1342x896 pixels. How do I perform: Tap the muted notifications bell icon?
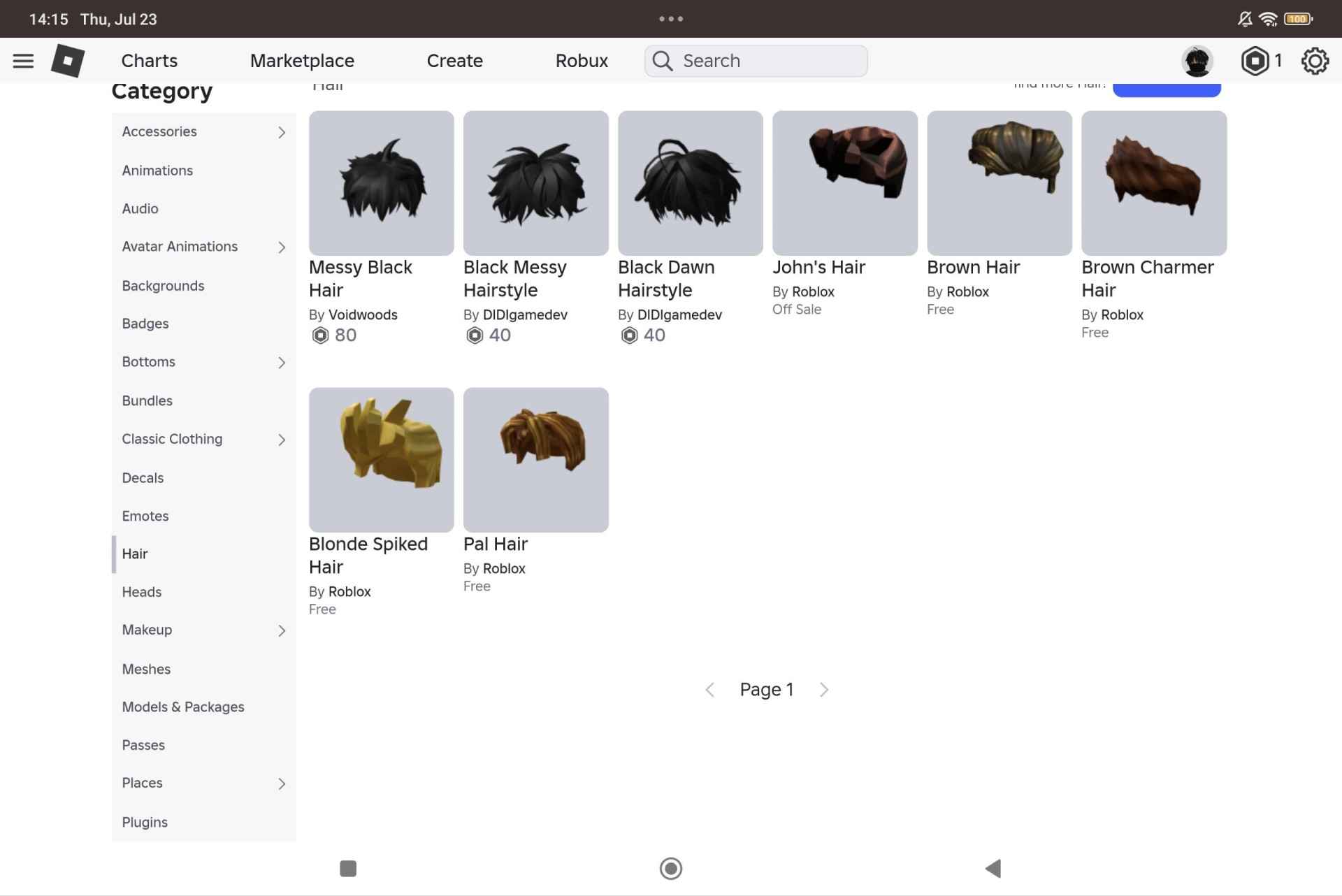point(1245,19)
